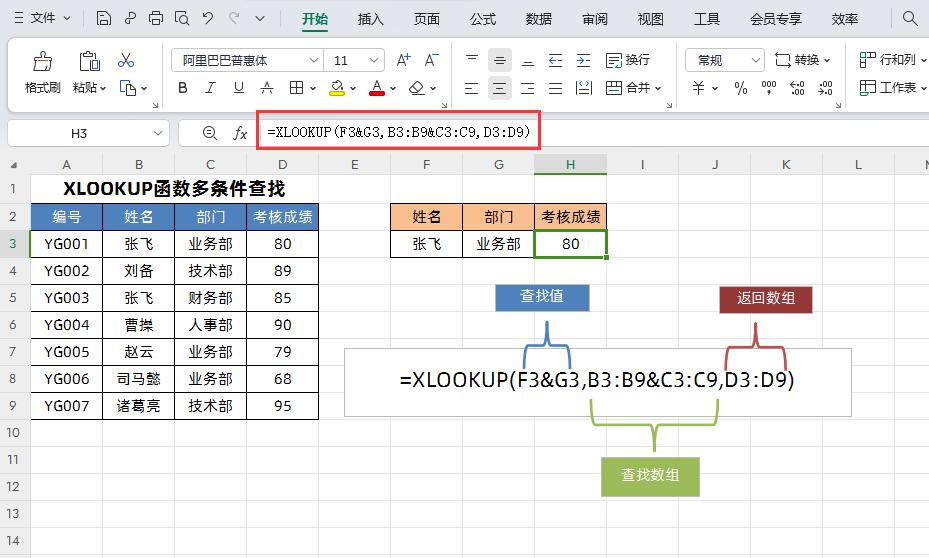Select the Format Painter brush icon
Image resolution: width=929 pixels, height=558 pixels.
(43, 61)
